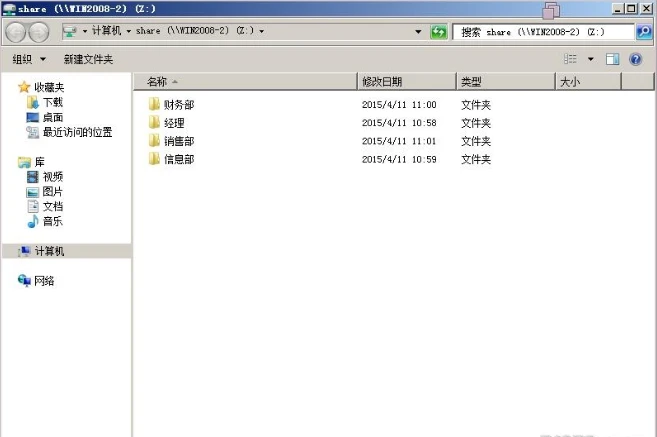The height and width of the screenshot is (437, 657).
Task: Sort by 名称 column header
Action: coord(246,81)
